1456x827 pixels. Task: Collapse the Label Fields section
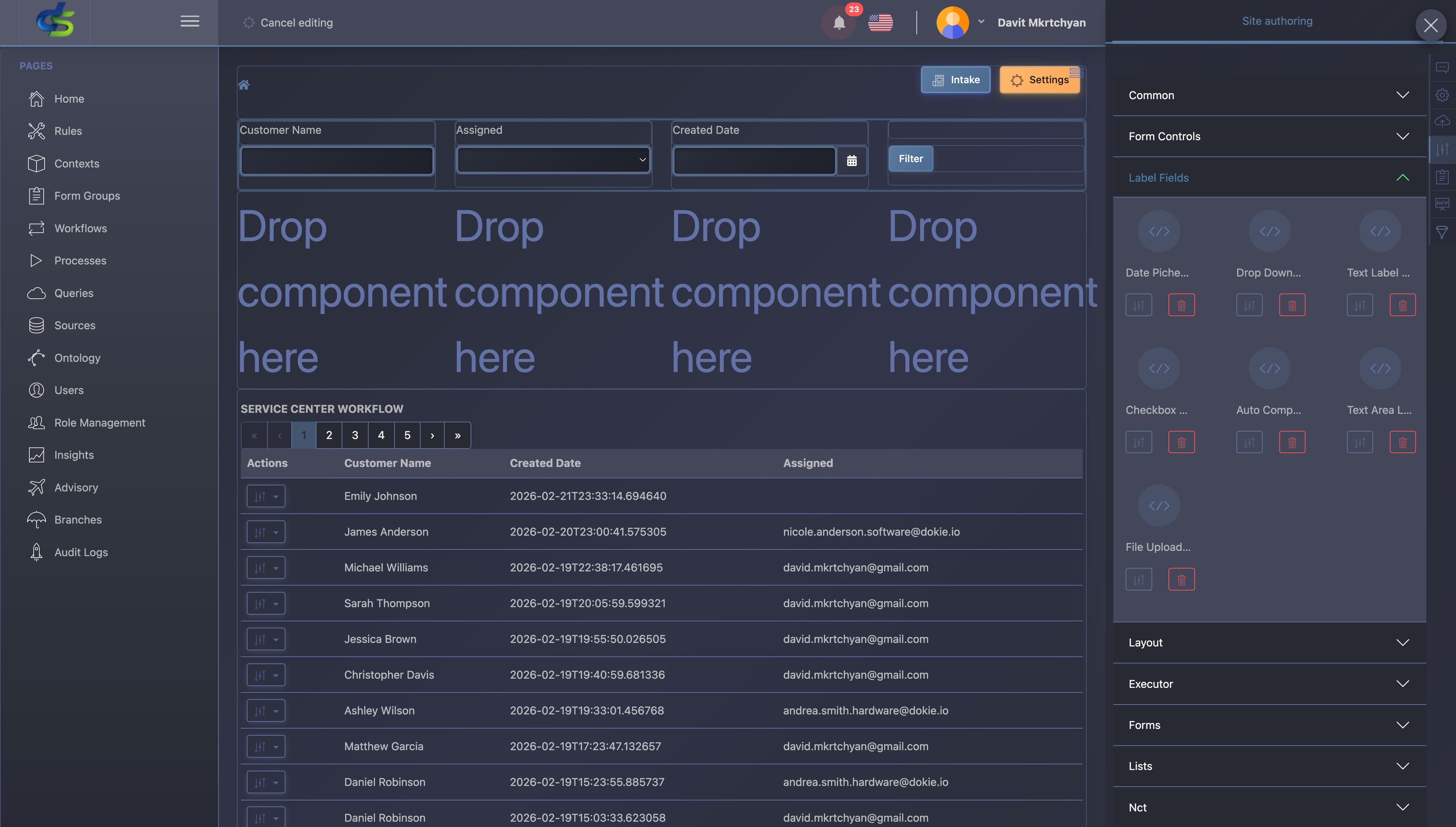click(1403, 177)
